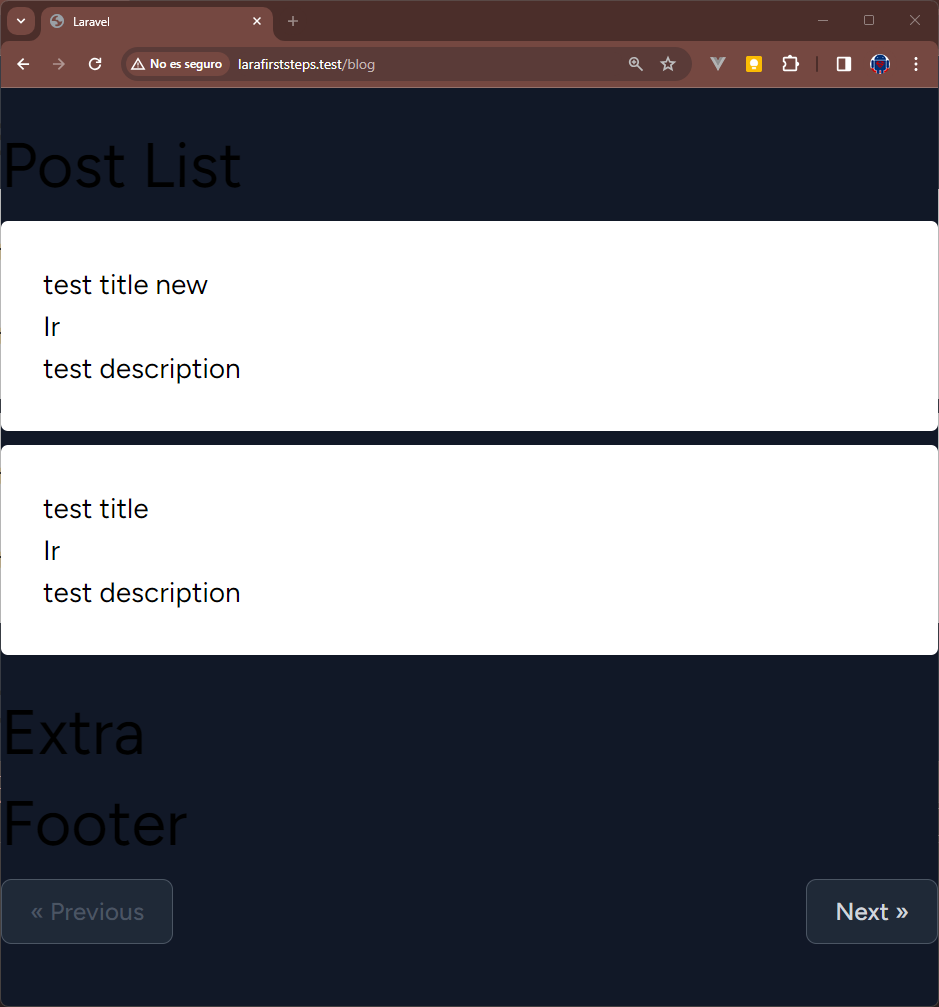Click the disabled Previous pagination control
Screen dimensions: 939x1007
point(87,911)
